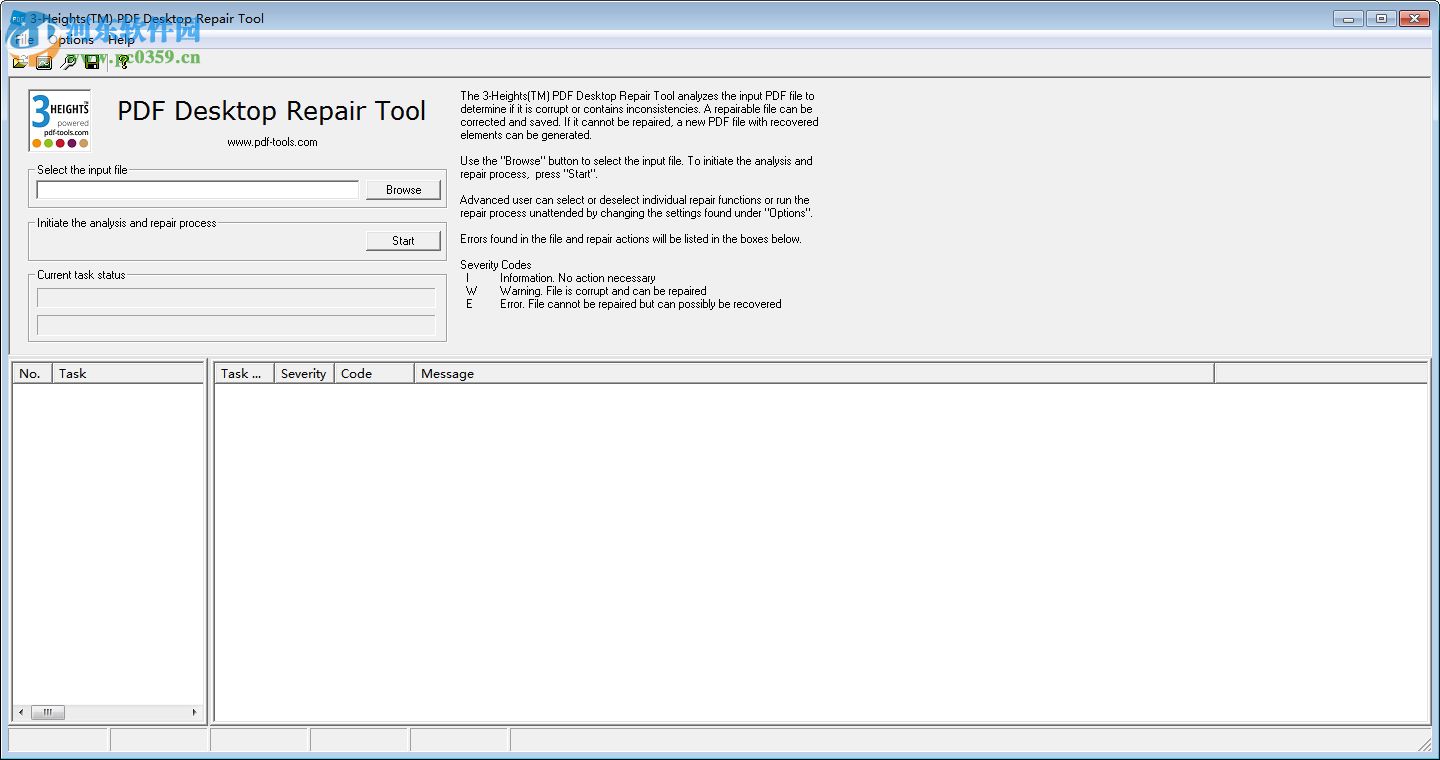
Task: Close the Repair Tool window
Action: (x=1414, y=18)
